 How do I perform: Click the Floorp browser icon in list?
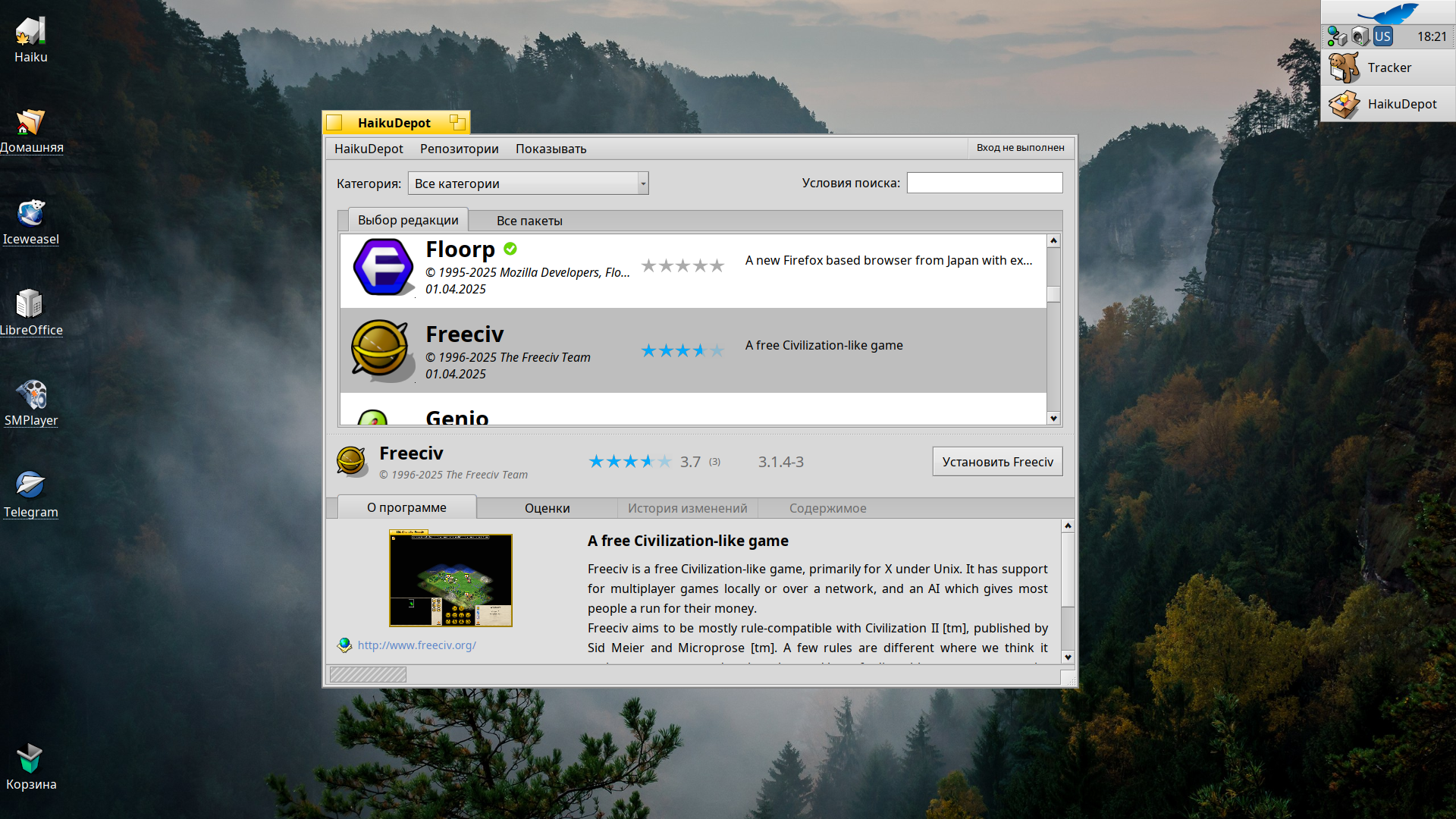point(383,267)
